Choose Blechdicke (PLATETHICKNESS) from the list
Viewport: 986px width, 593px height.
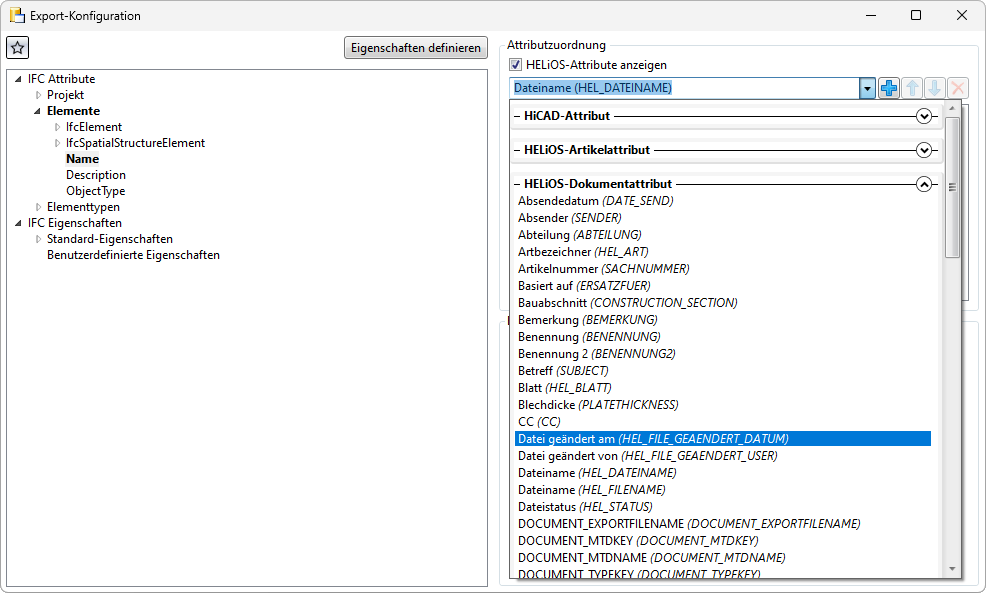click(597, 405)
